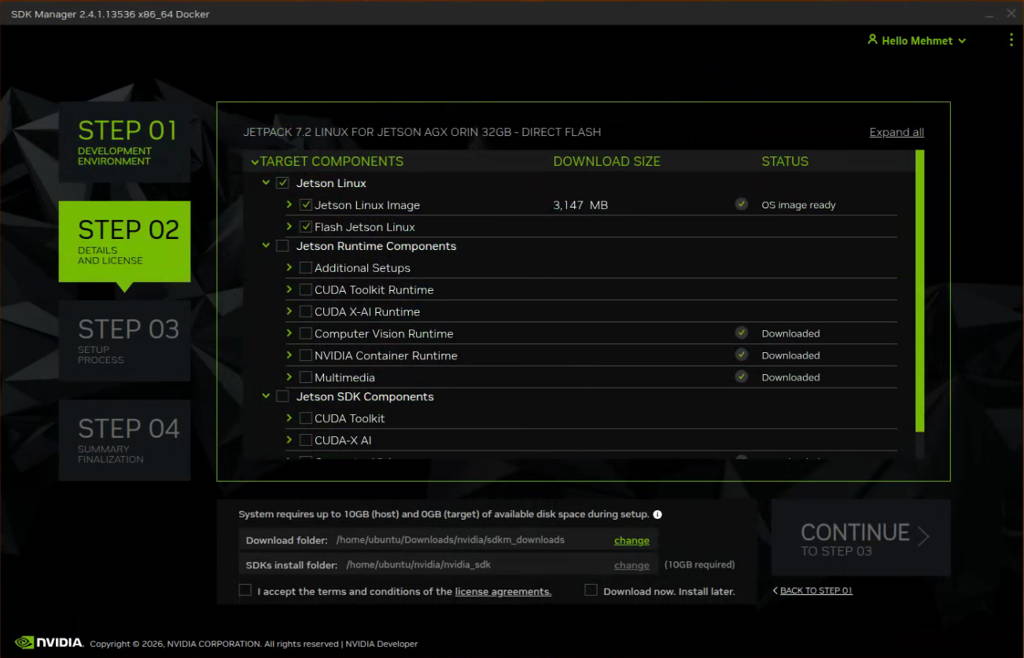Open the Hello Mehmet account dropdown
Screen dimensions: 1024x658
[917, 40]
